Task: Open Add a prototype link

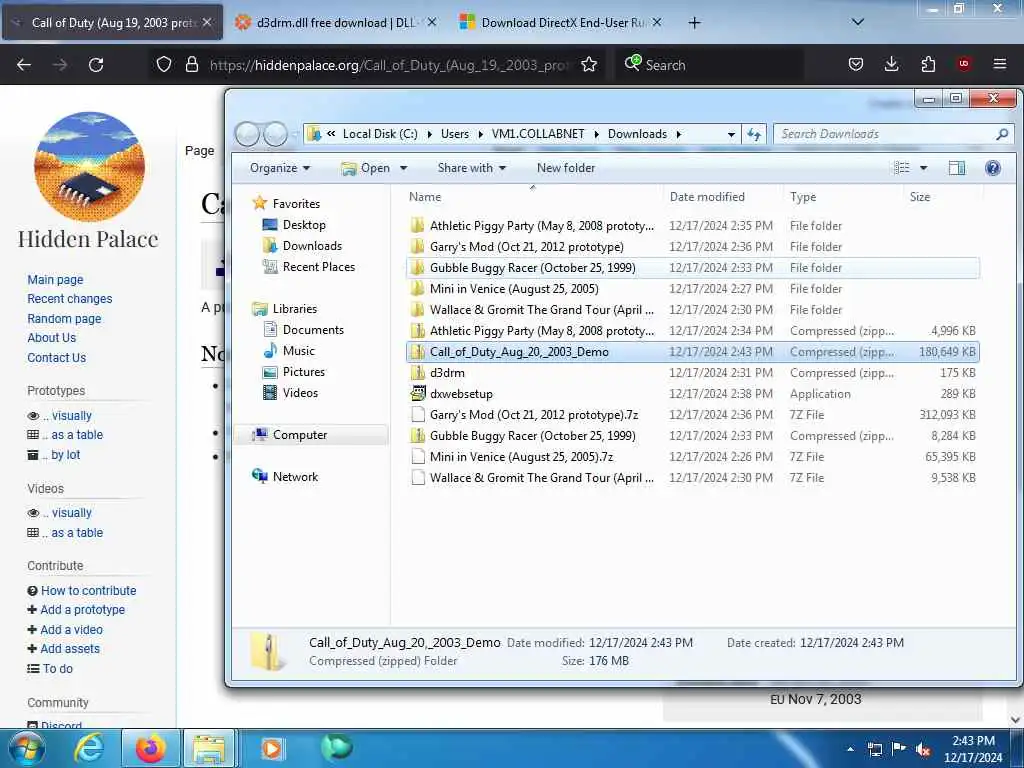Action: tap(82, 609)
